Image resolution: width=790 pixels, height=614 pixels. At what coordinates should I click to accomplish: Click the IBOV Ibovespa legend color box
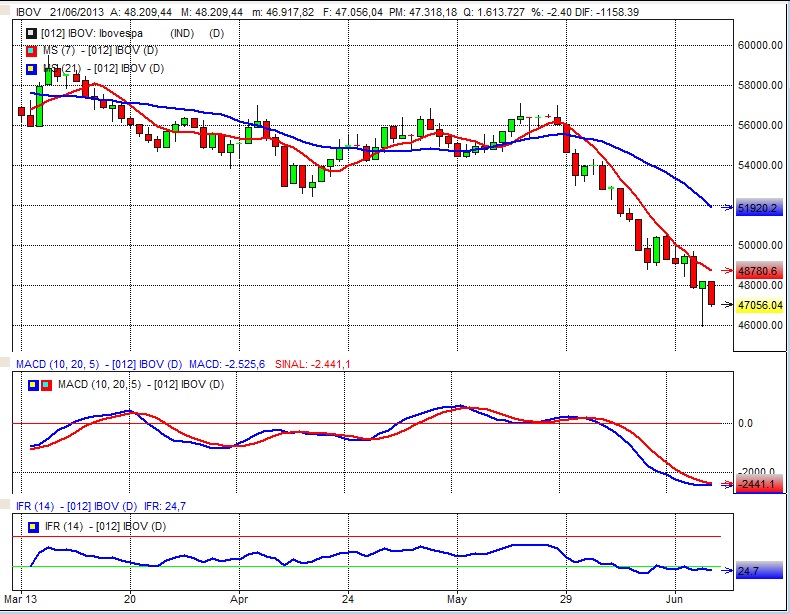coord(31,33)
